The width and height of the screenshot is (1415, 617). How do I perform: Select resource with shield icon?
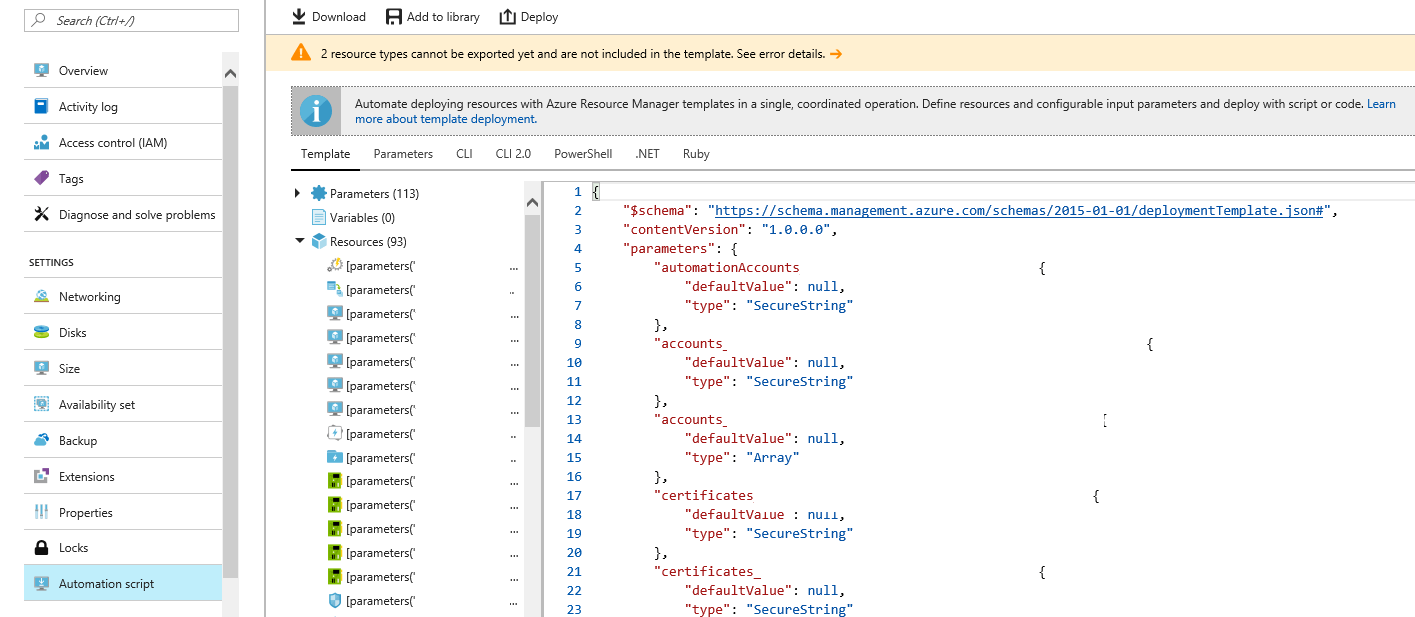click(x=335, y=600)
